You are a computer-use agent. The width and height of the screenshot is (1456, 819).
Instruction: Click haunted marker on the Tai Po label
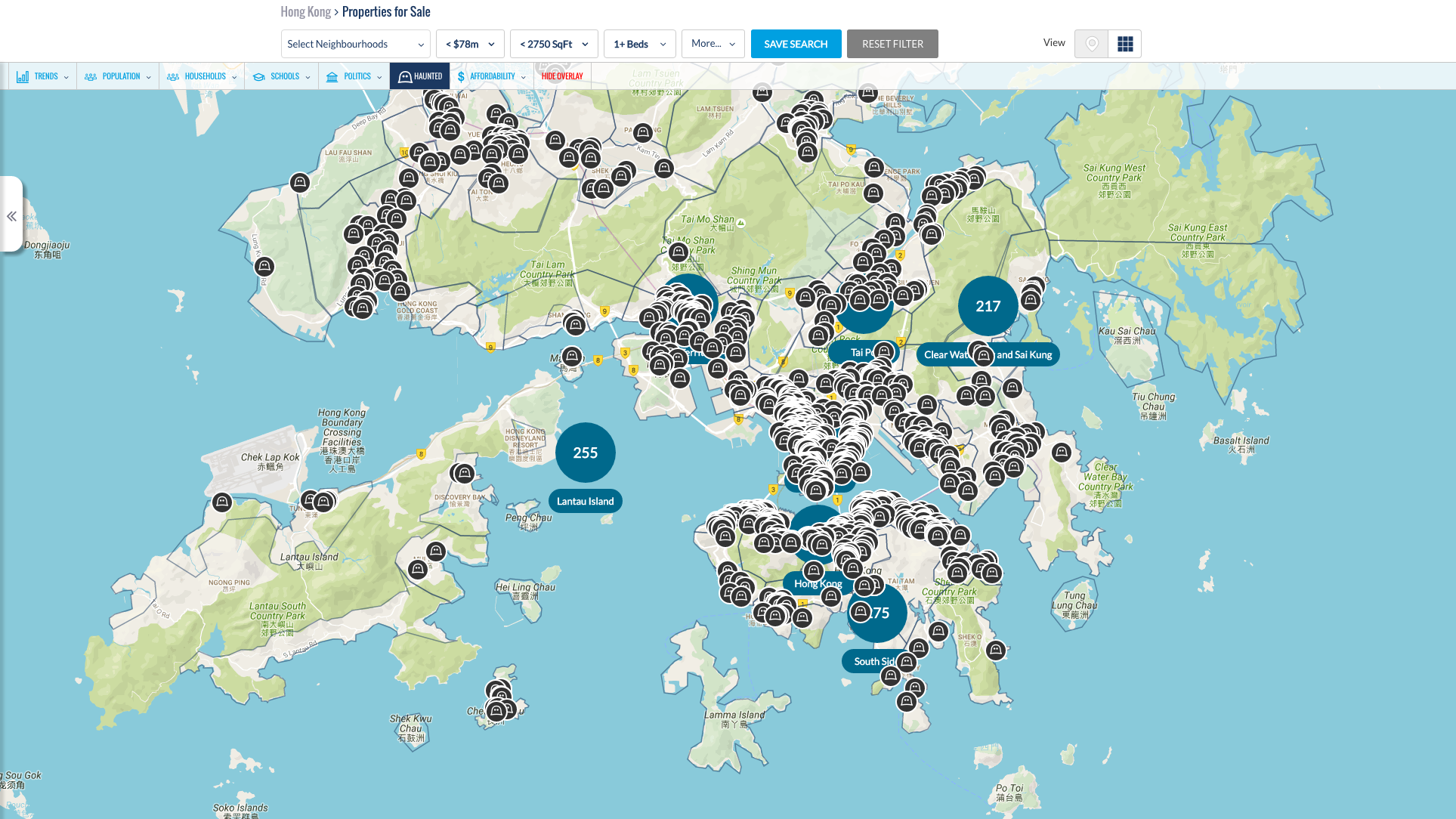pos(884,351)
